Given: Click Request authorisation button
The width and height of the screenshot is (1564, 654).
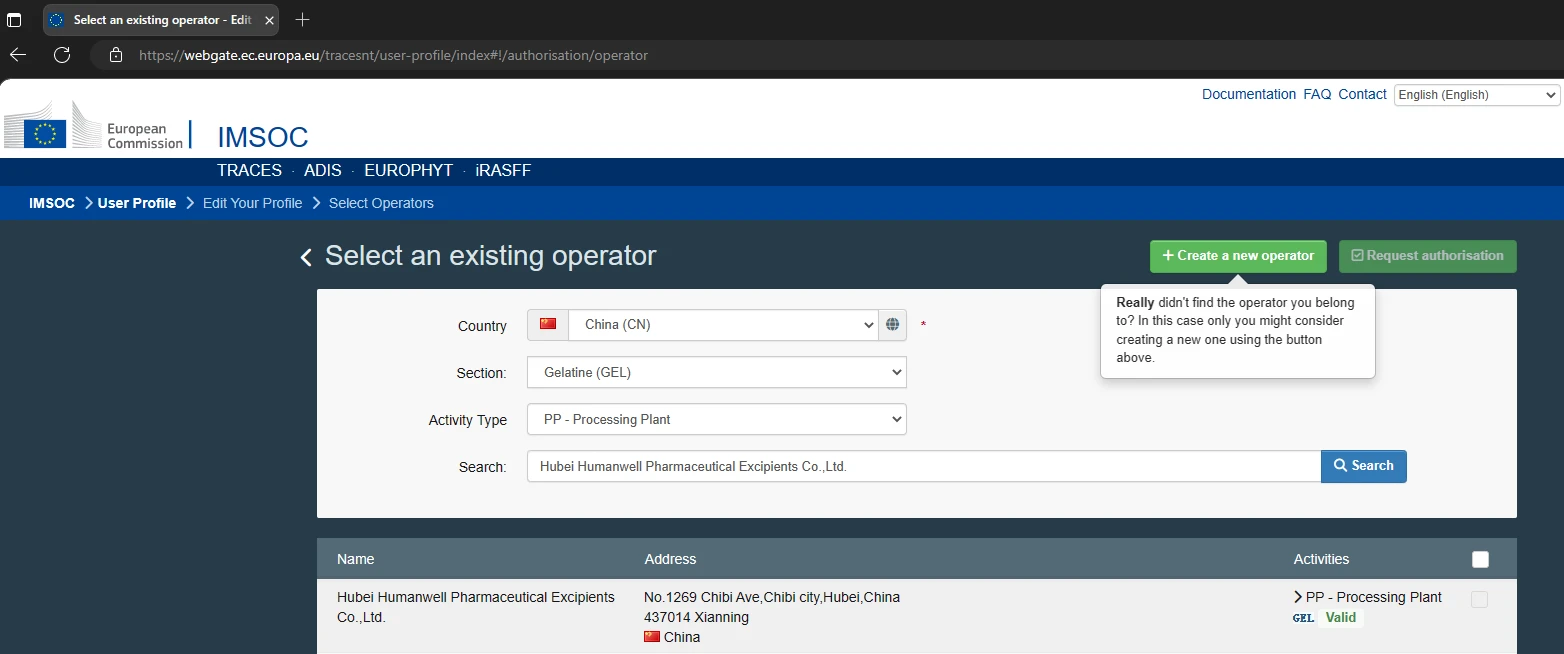Looking at the screenshot, I should coord(1427,256).
